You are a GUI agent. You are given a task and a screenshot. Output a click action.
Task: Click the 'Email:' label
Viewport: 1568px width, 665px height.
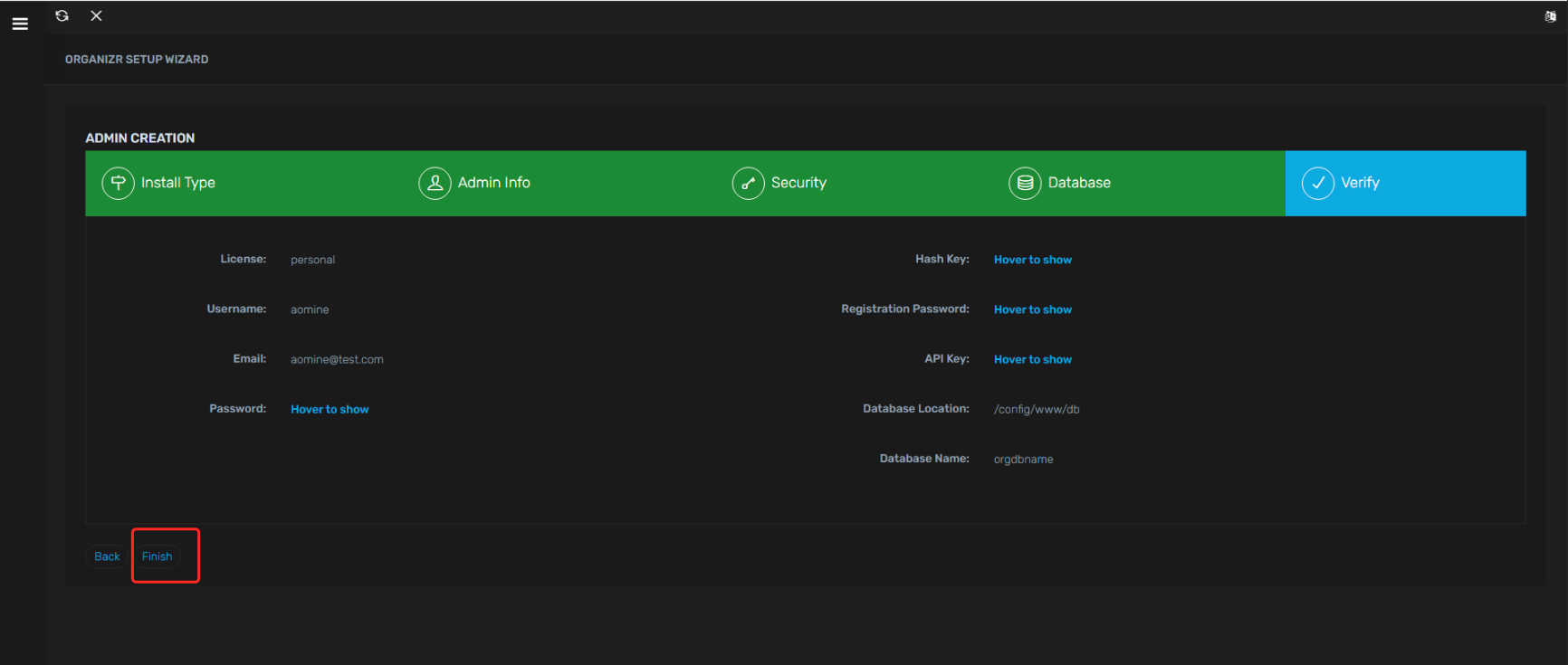(250, 358)
